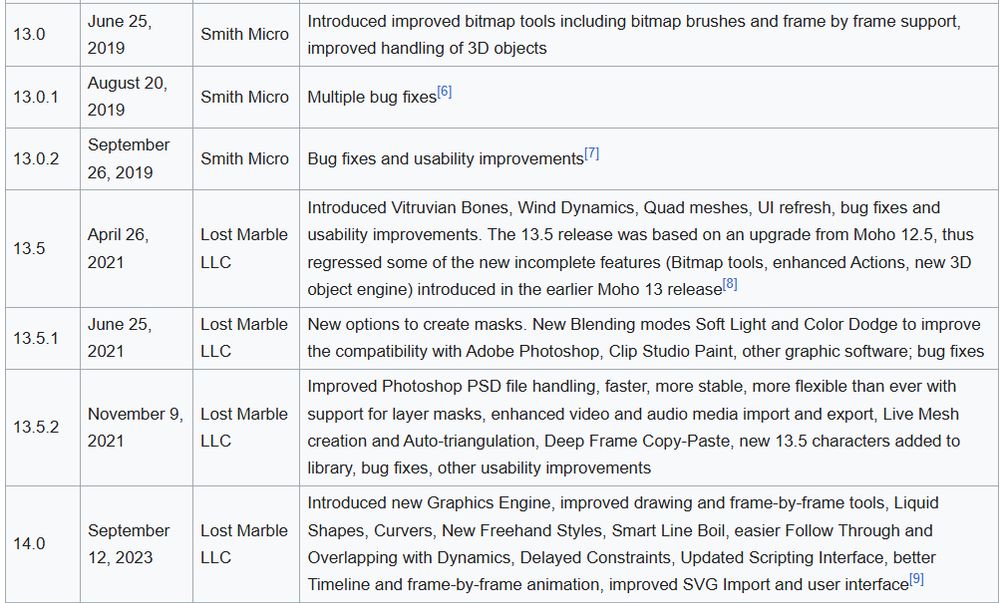The width and height of the screenshot is (1000, 603).
Task: Select the version cell "13.0"
Action: [29, 34]
